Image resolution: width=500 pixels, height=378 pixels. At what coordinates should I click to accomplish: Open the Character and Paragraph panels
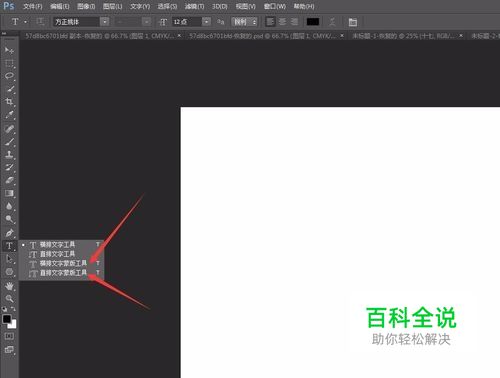click(353, 22)
